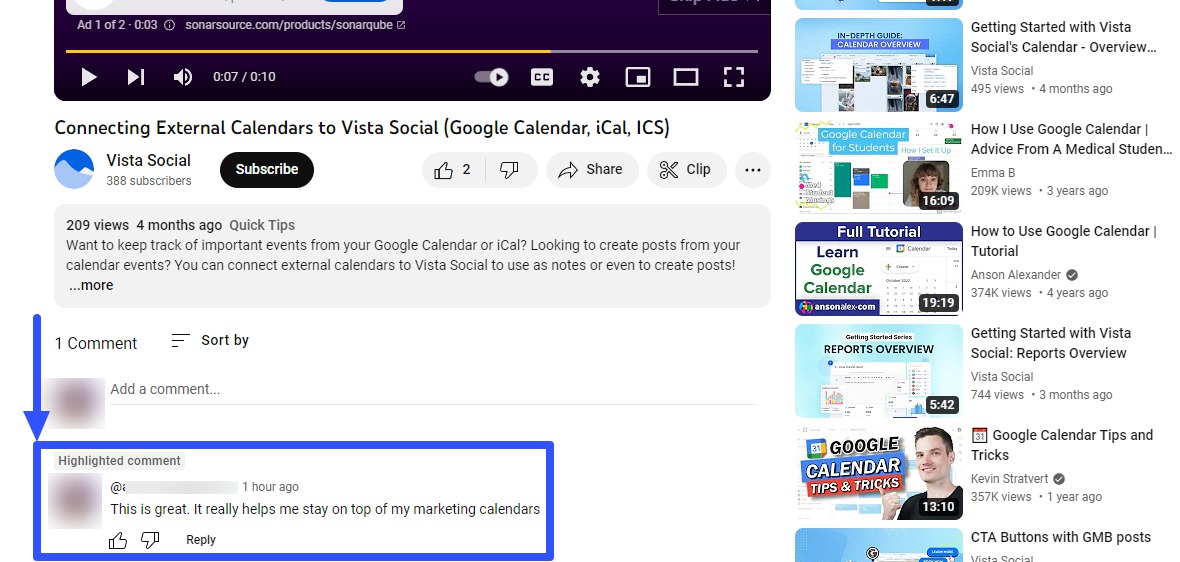Dislike the video
The width and height of the screenshot is (1180, 562).
pyautogui.click(x=510, y=170)
